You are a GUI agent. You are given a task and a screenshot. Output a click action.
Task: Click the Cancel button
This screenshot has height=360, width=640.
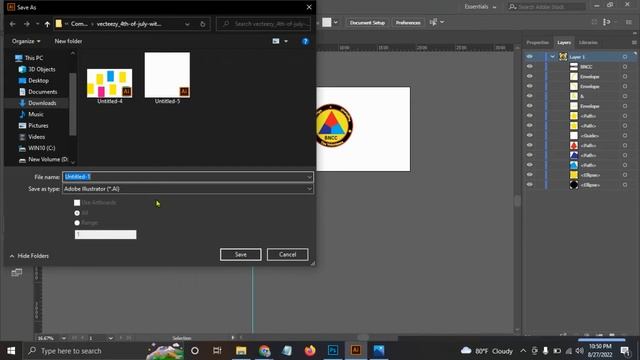click(288, 254)
